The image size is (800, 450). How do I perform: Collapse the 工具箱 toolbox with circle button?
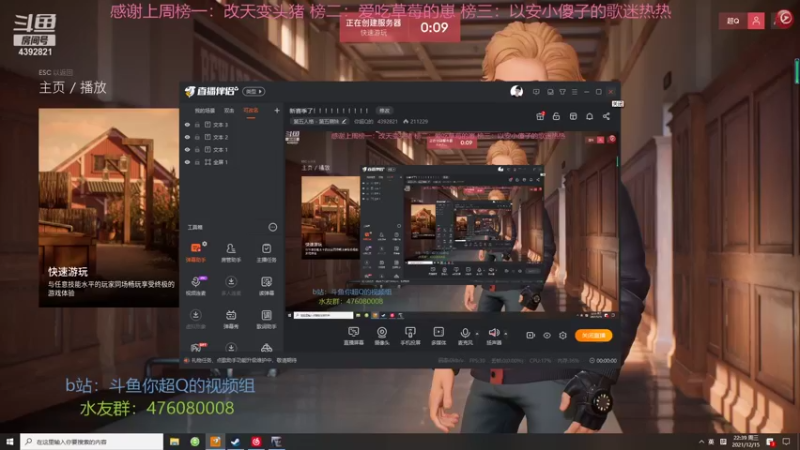pos(272,227)
